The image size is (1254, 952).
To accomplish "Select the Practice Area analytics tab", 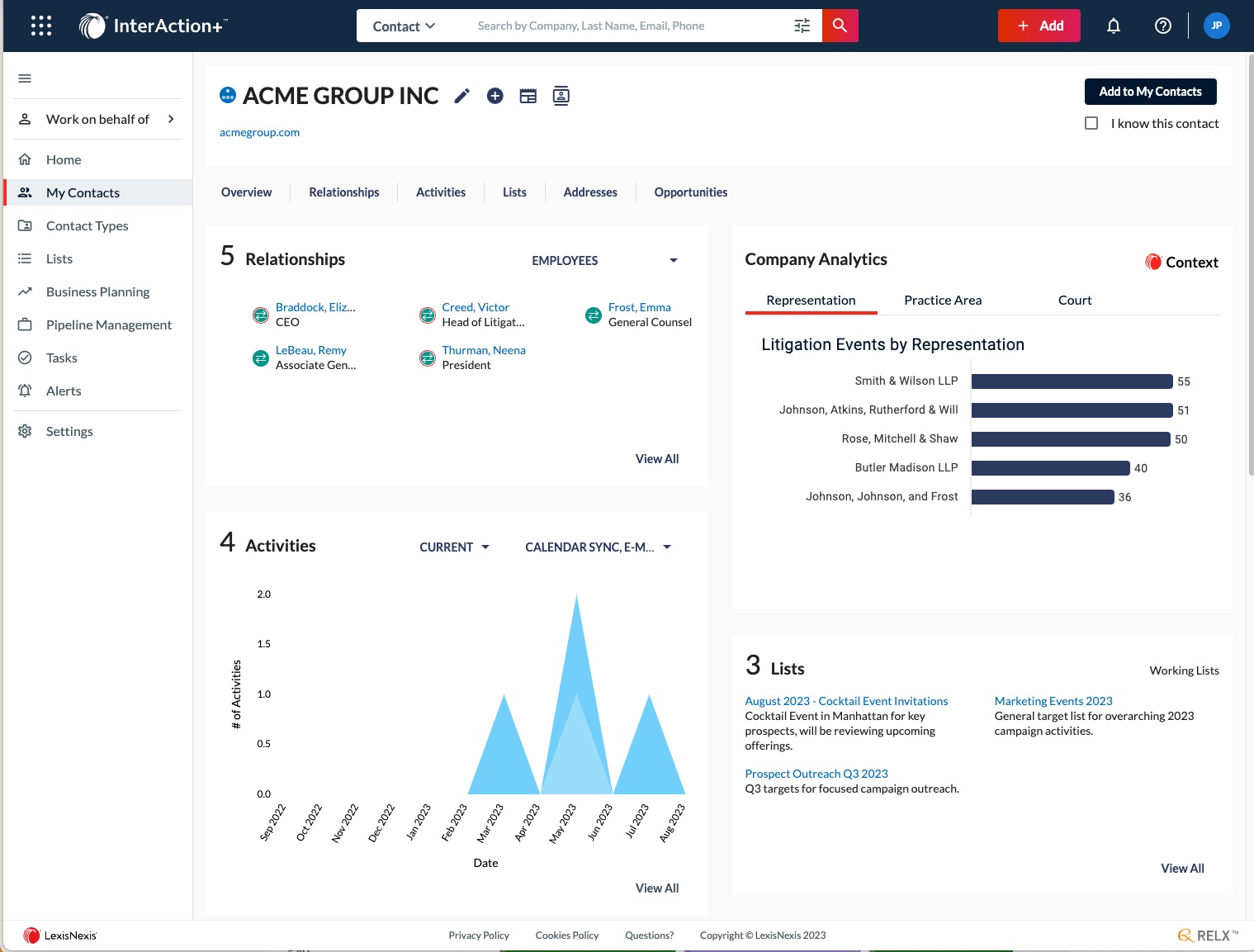I will click(x=943, y=301).
